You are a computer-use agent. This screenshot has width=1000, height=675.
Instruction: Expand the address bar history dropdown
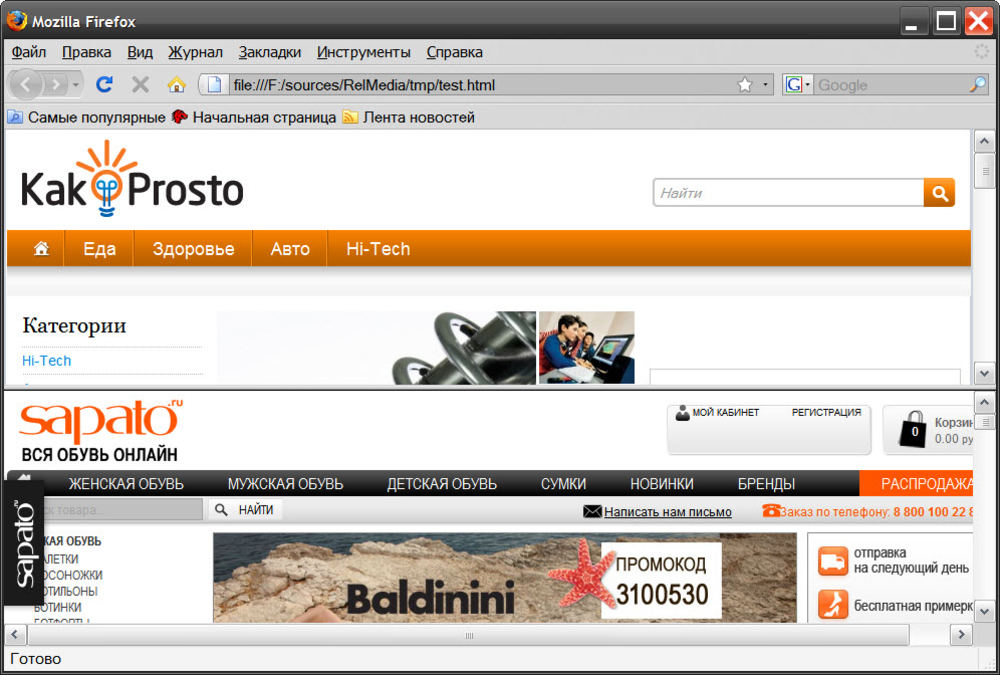point(766,85)
